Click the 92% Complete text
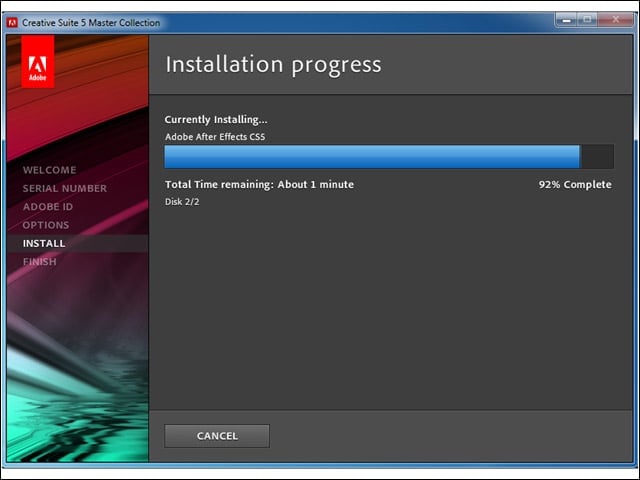This screenshot has height=480, width=640. 575,184
